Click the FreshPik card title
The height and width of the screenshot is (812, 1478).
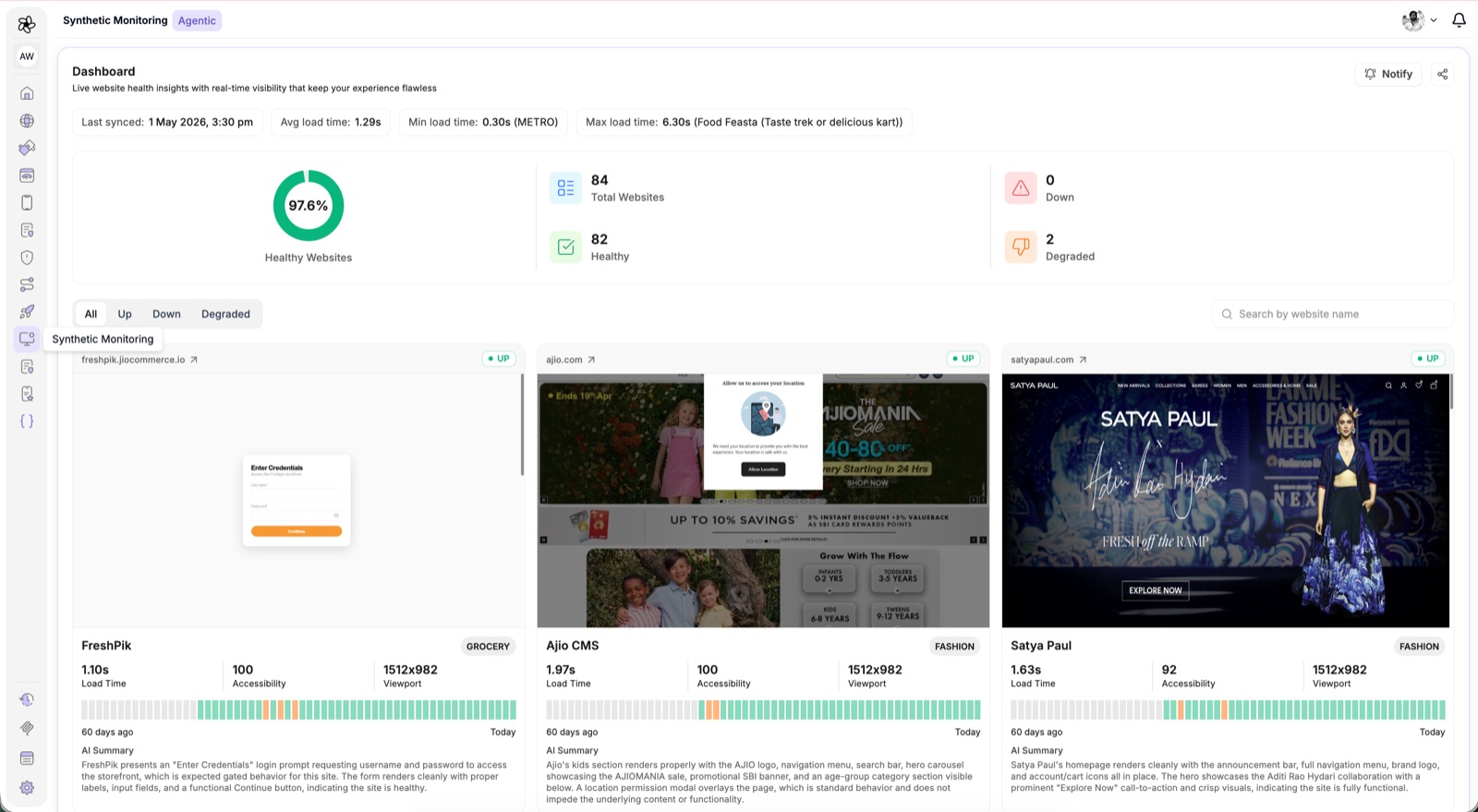click(106, 646)
